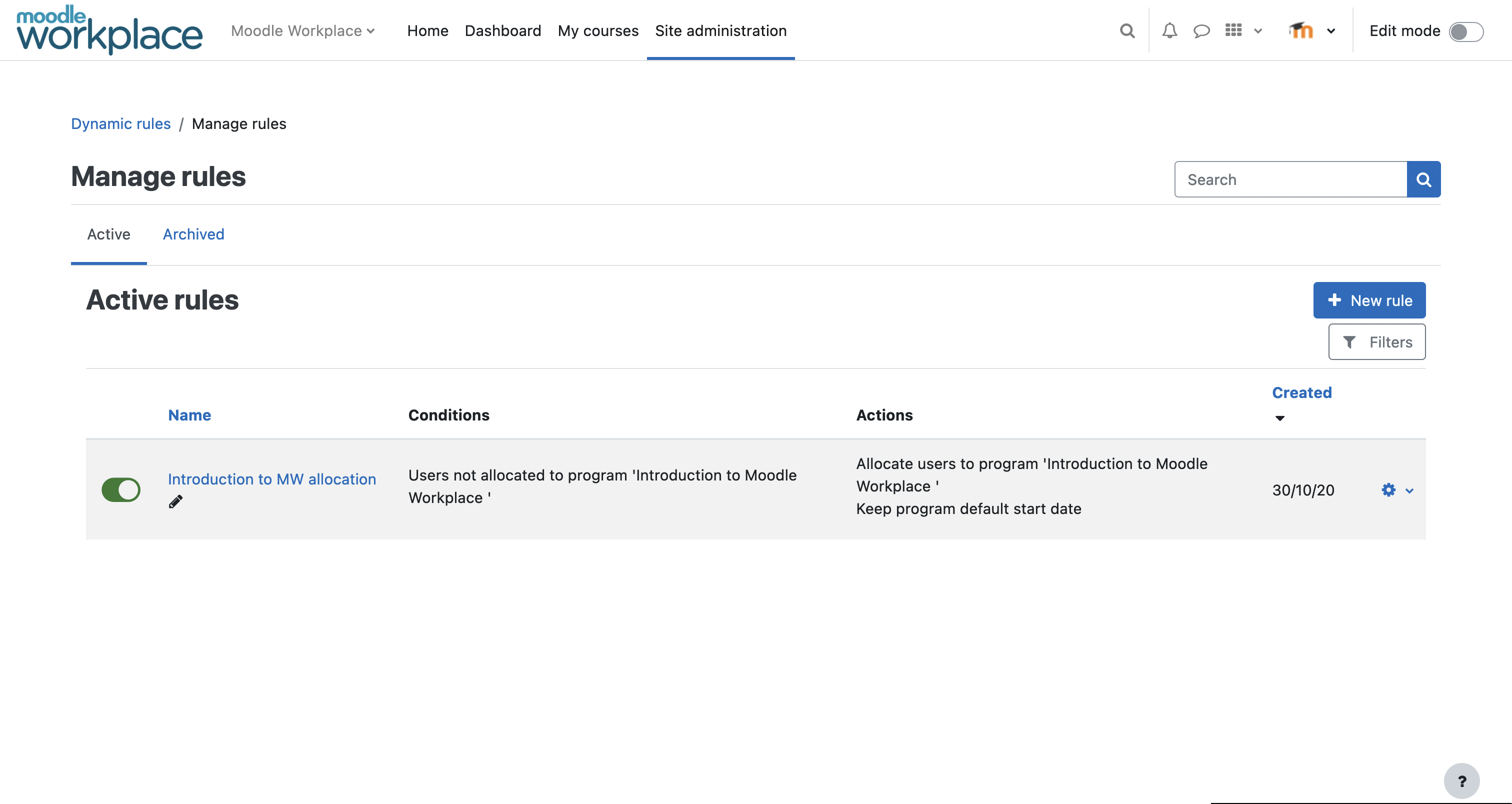Open the Workplace launcher grid icon

tap(1233, 30)
